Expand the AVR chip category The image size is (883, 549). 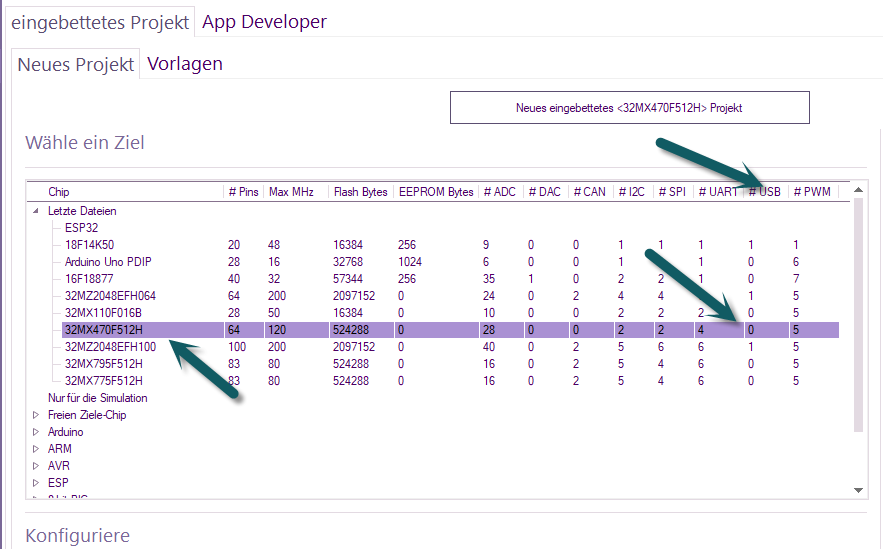(x=36, y=466)
